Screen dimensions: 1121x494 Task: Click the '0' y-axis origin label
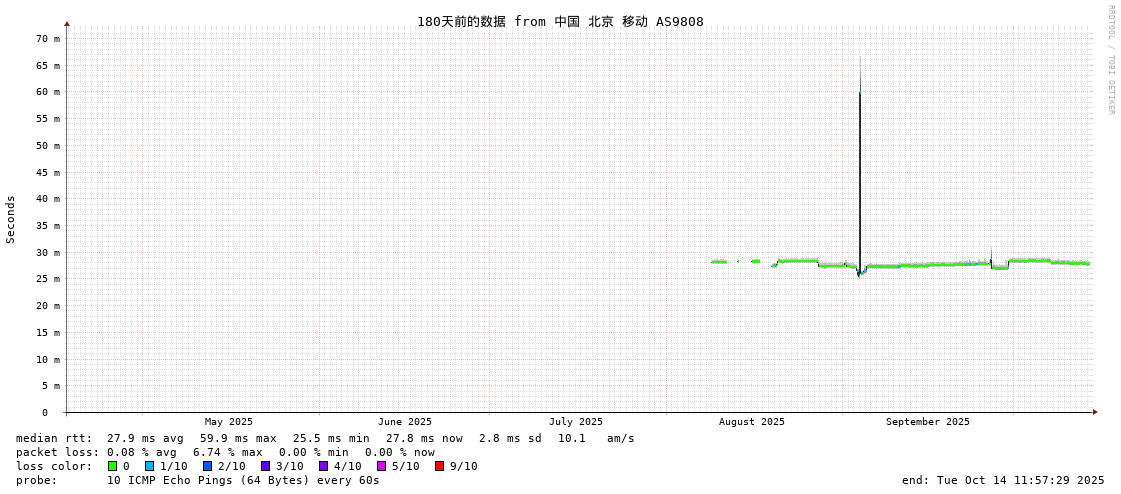point(45,413)
